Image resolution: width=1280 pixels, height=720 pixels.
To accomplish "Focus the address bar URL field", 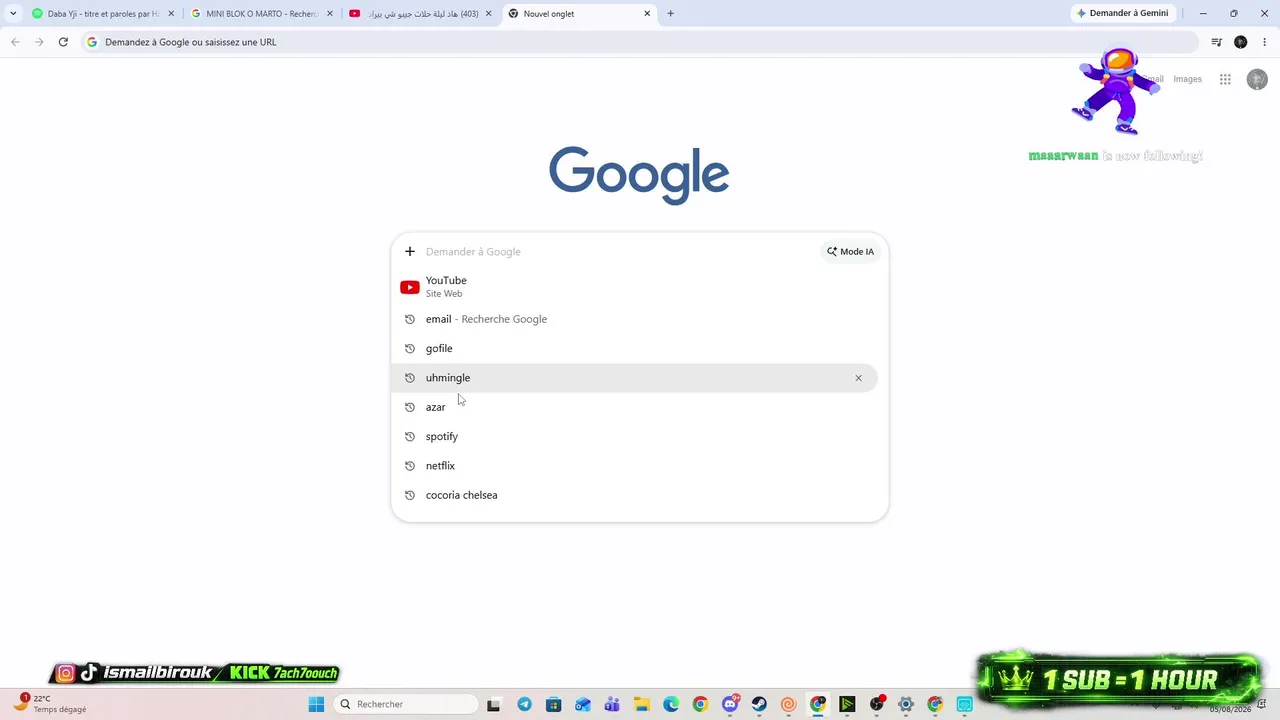I will pyautogui.click(x=640, y=42).
